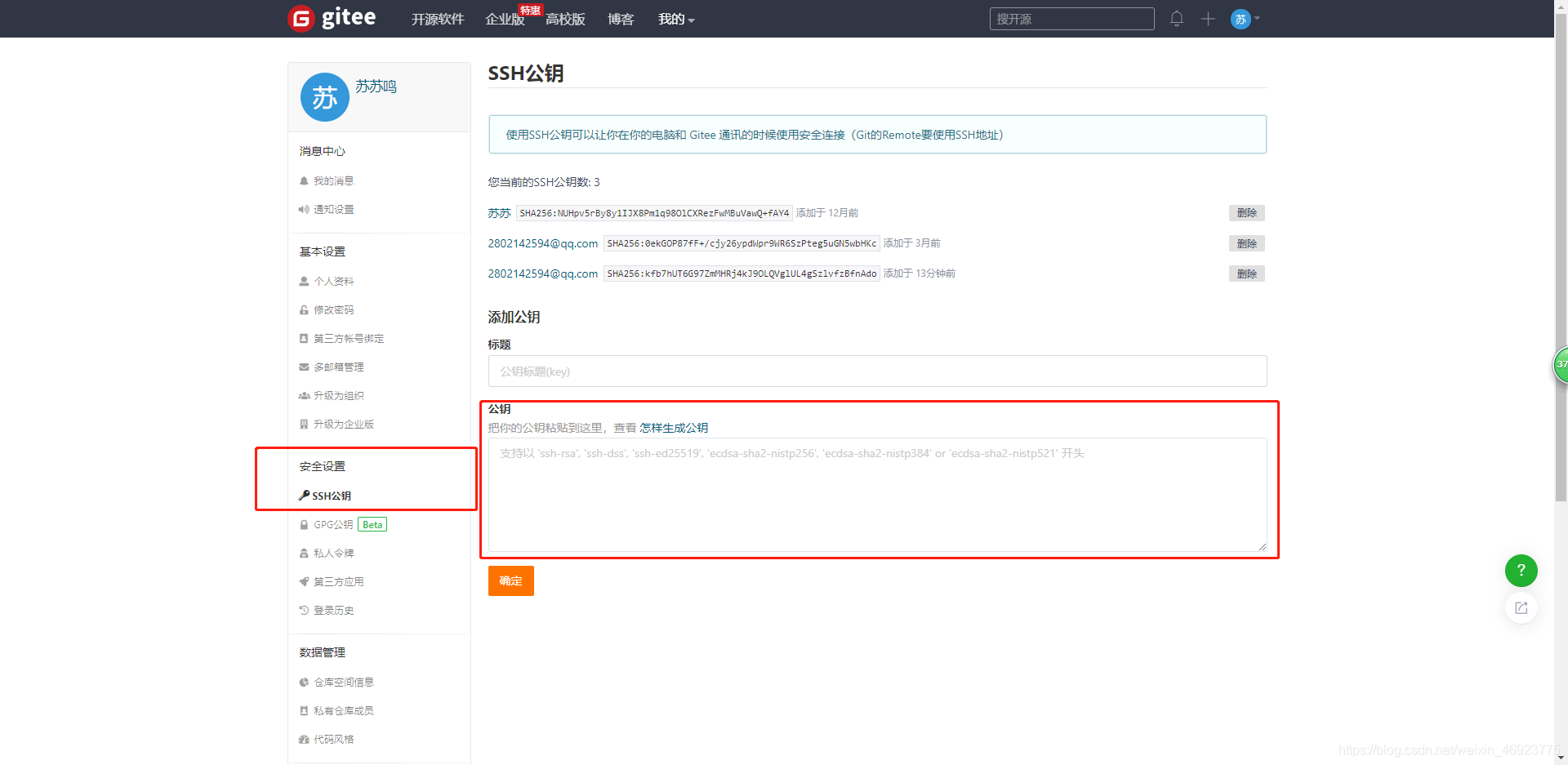The height and width of the screenshot is (765, 1568).
Task: Click the 苏苏 key title
Action: pos(499,213)
